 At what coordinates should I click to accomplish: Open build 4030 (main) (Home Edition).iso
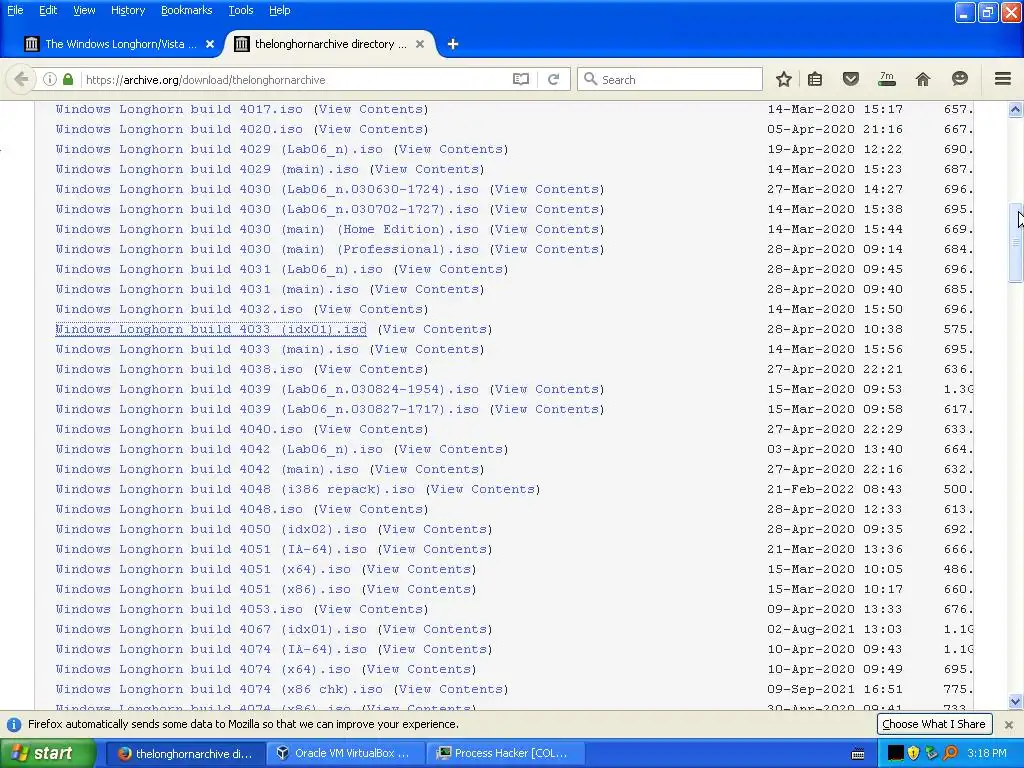point(267,229)
